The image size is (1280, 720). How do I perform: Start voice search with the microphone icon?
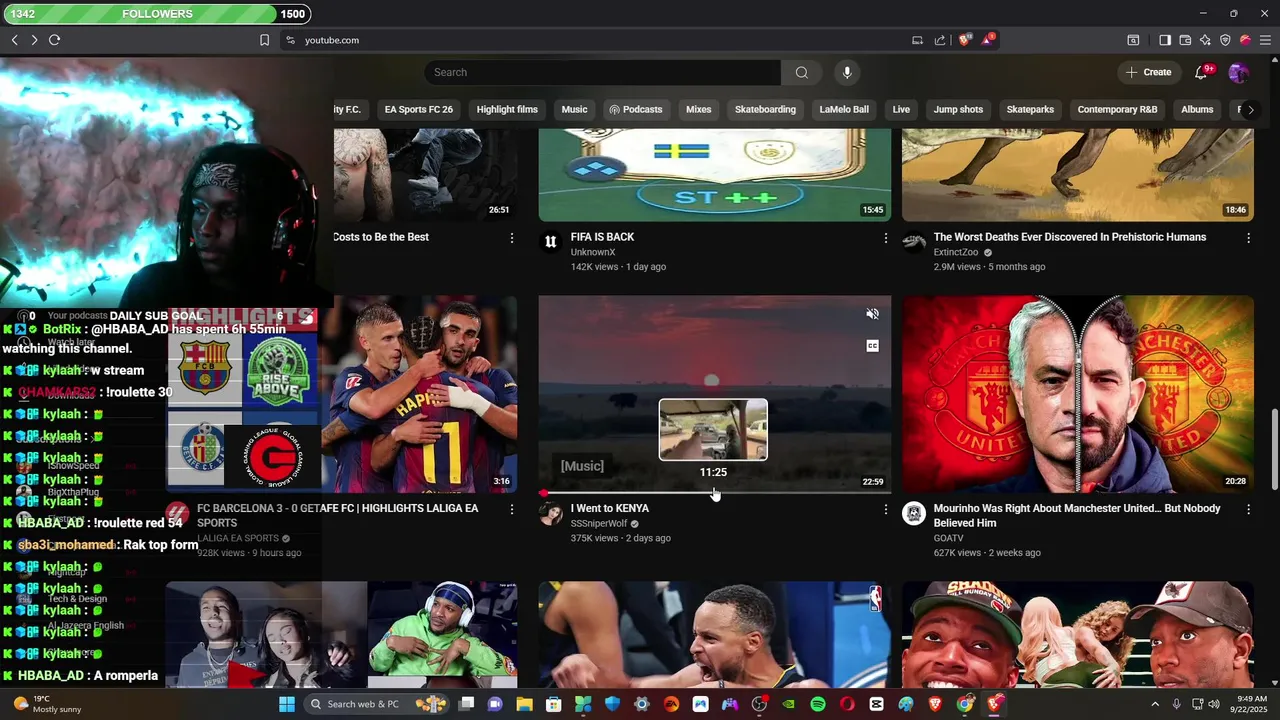(847, 72)
